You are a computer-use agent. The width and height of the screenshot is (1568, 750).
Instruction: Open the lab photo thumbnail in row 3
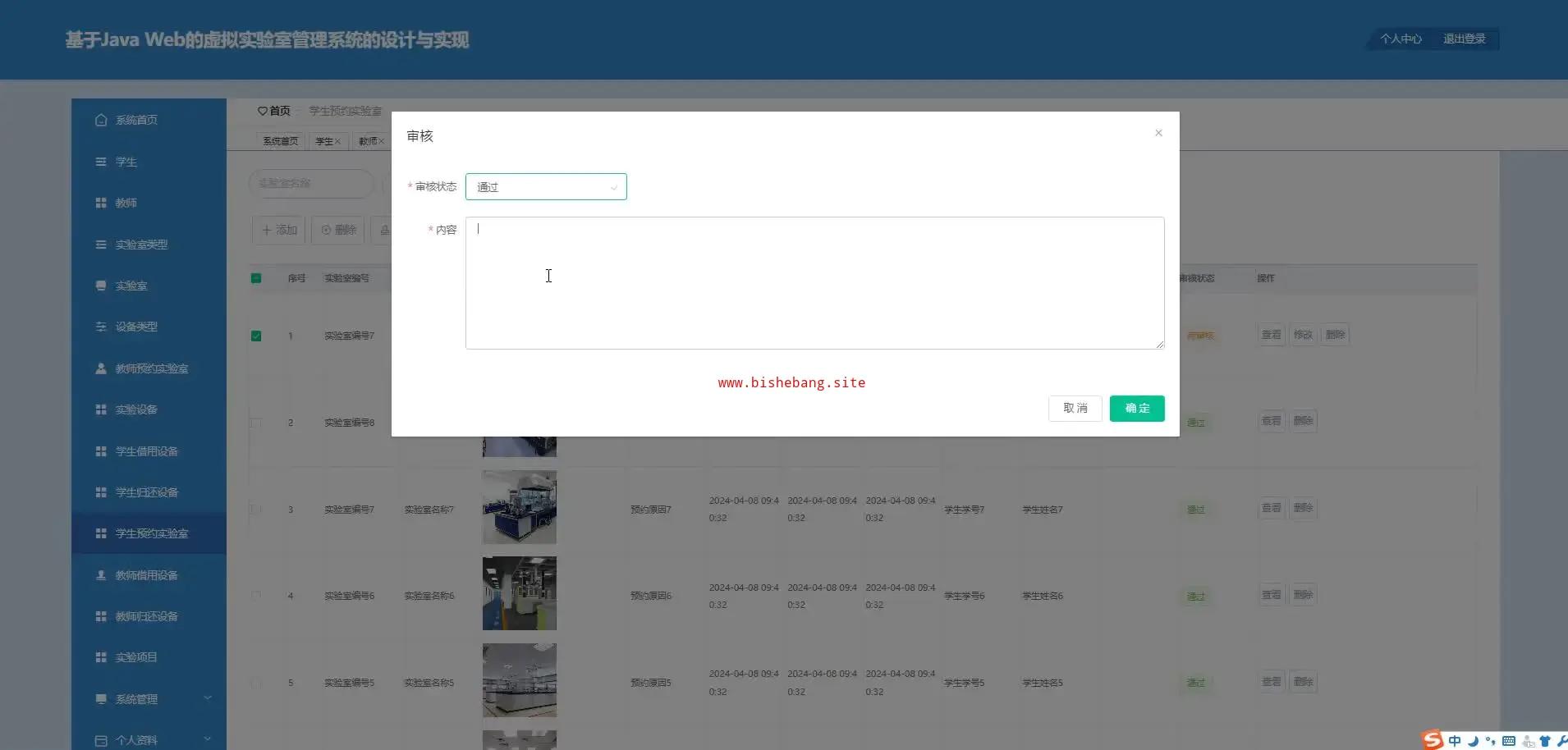(519, 507)
